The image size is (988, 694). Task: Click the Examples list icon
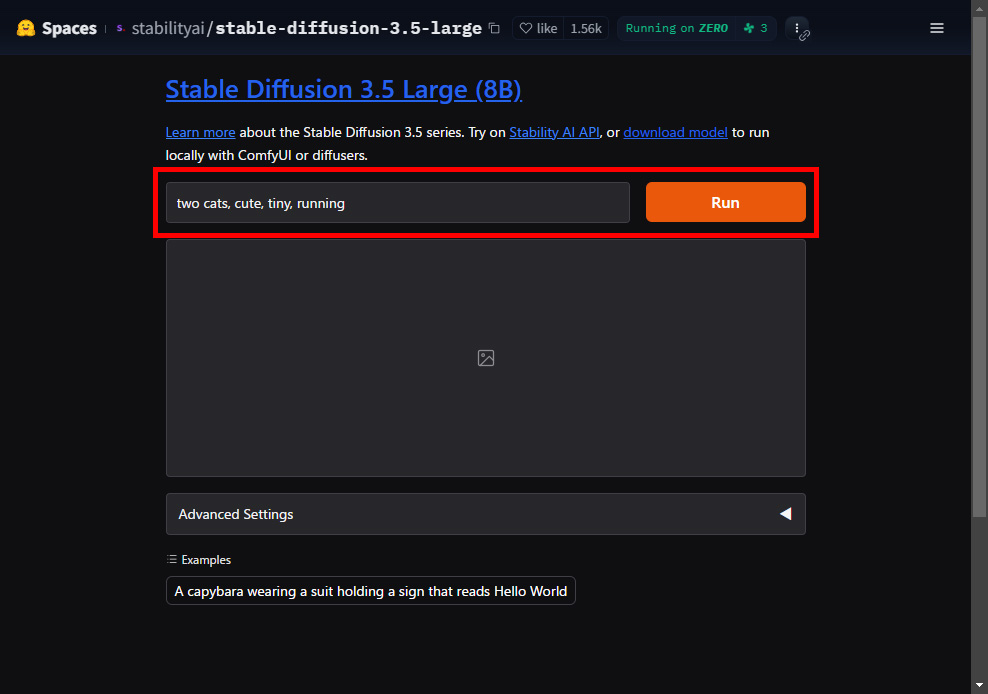pyautogui.click(x=172, y=560)
